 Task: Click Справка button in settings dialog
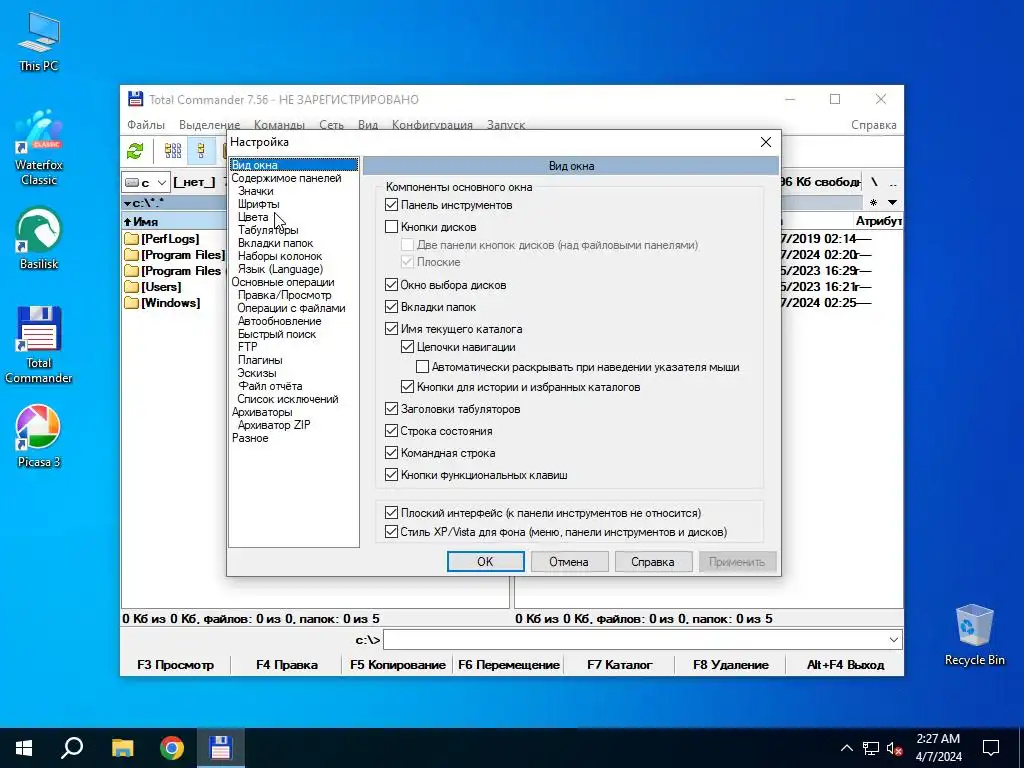653,562
